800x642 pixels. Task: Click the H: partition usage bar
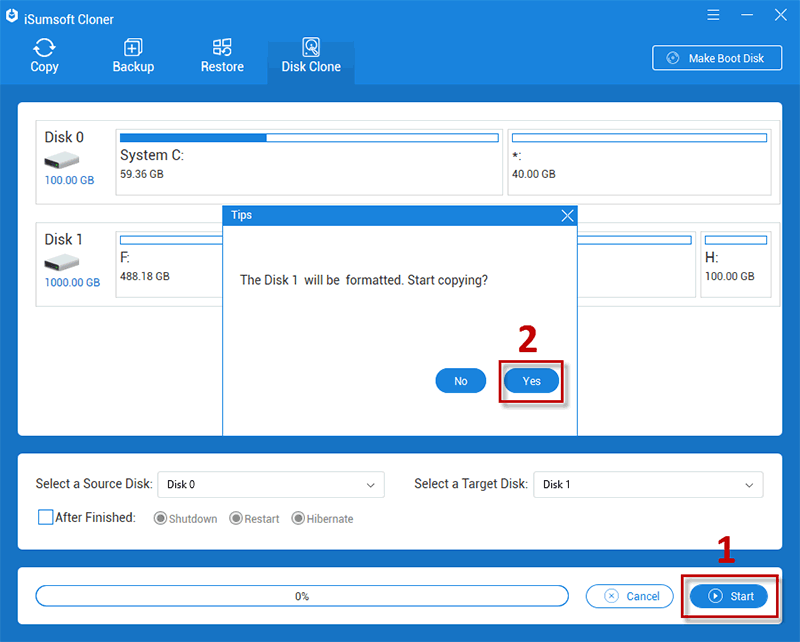pyautogui.click(x=736, y=240)
